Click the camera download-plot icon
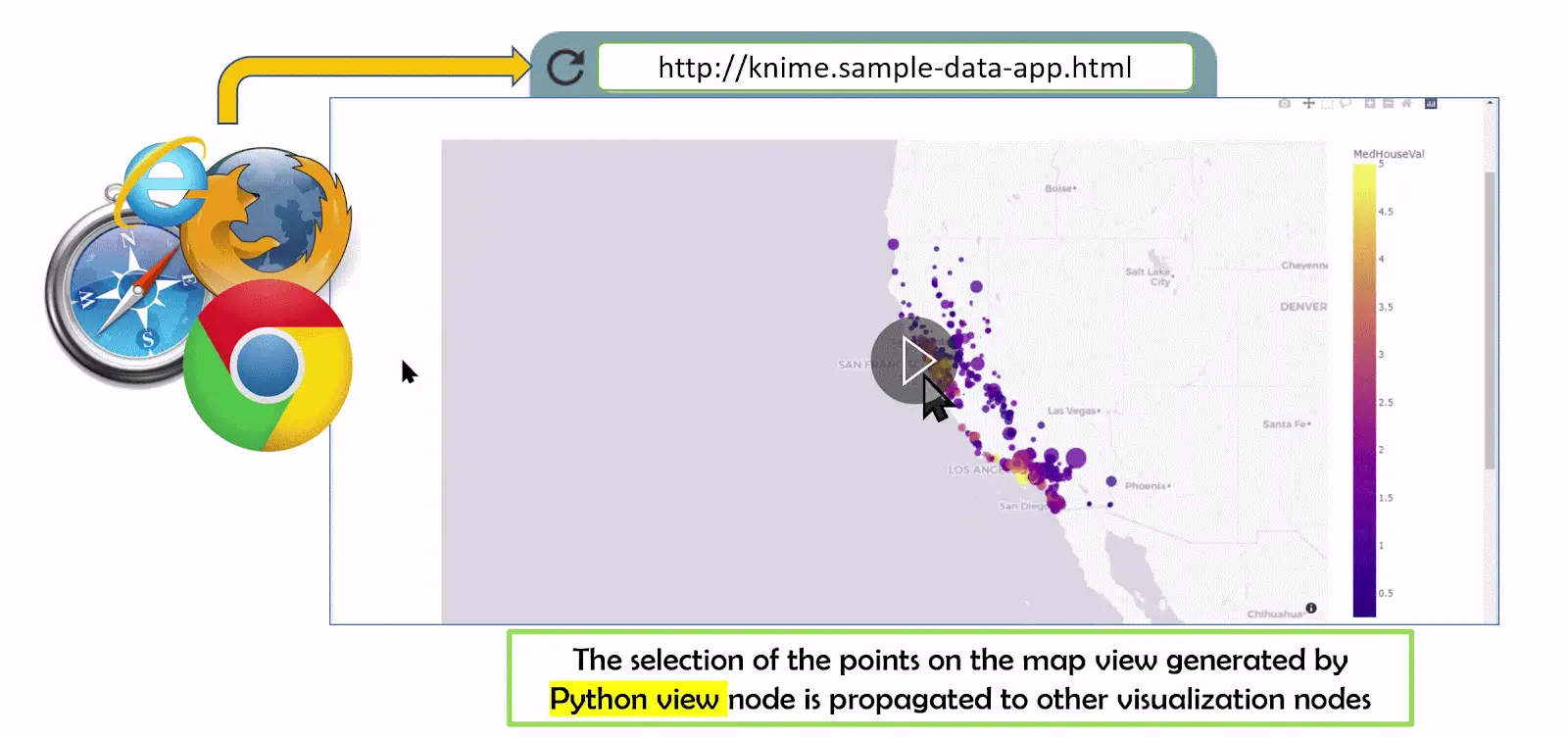Viewport: 1568px width, 738px height. pos(1284,103)
